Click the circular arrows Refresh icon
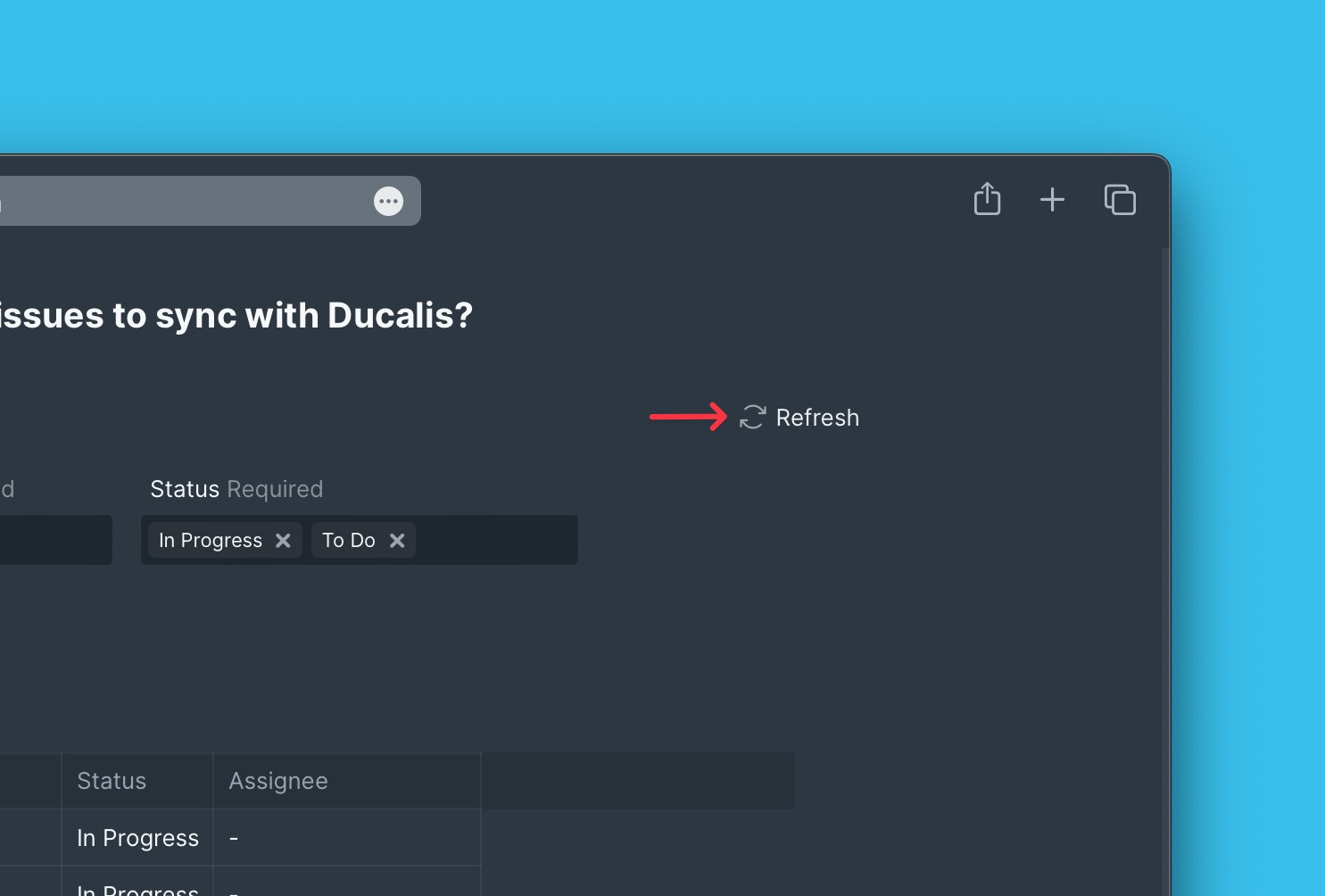 pos(752,417)
